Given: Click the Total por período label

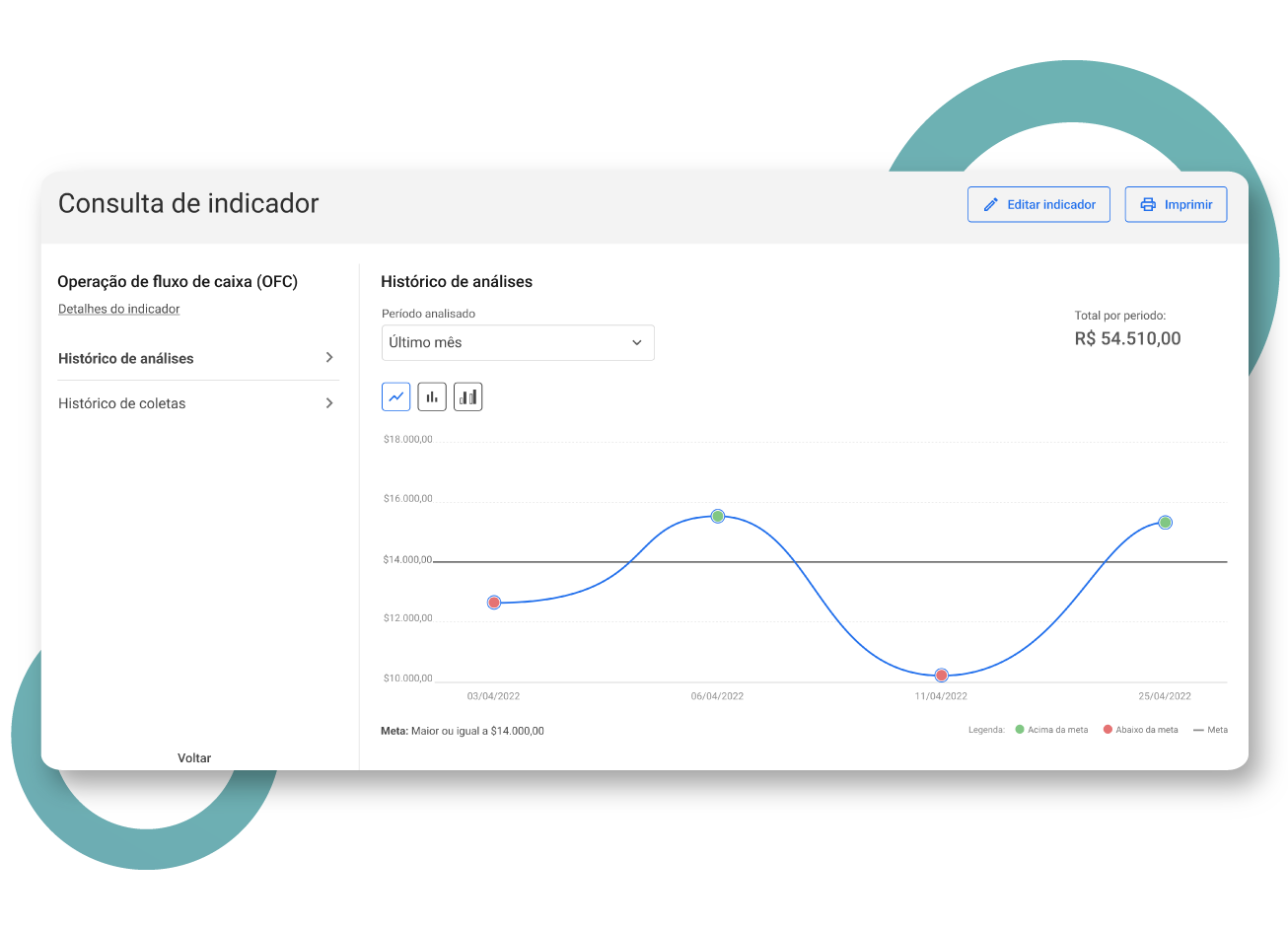Looking at the screenshot, I should pyautogui.click(x=1120, y=316).
